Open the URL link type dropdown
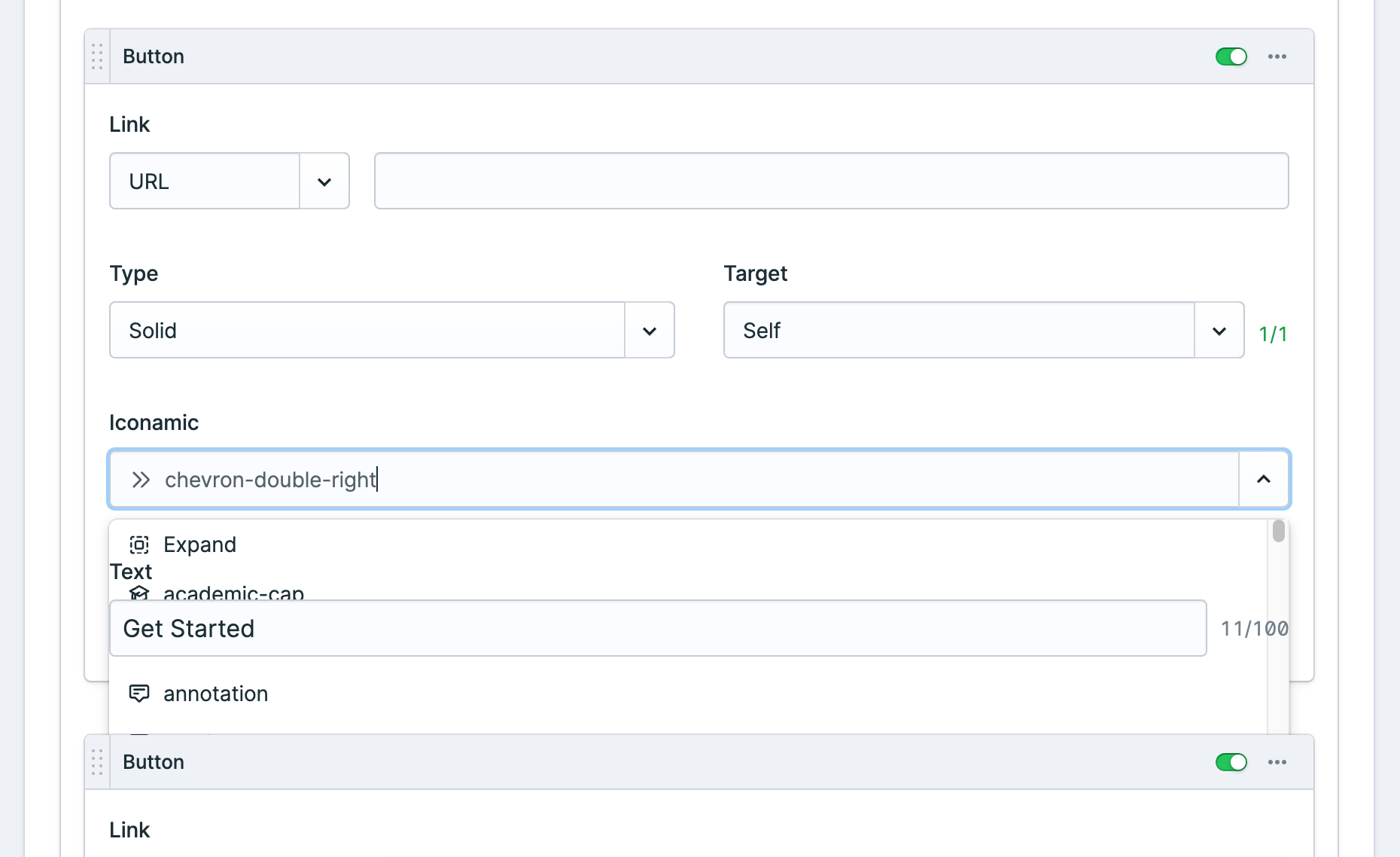Image resolution: width=1400 pixels, height=857 pixels. point(324,181)
